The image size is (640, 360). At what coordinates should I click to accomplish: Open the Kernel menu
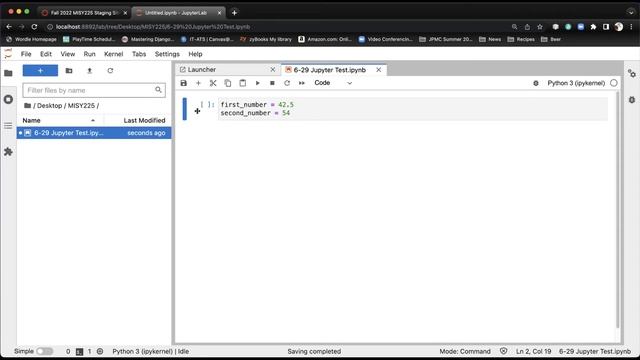[x=113, y=54]
